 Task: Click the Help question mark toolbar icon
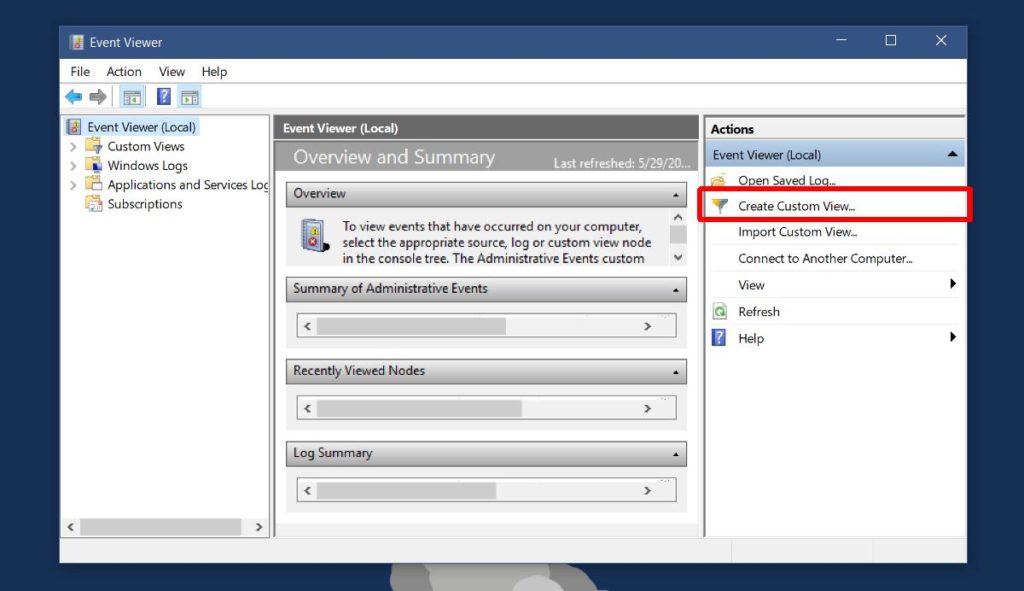point(162,96)
